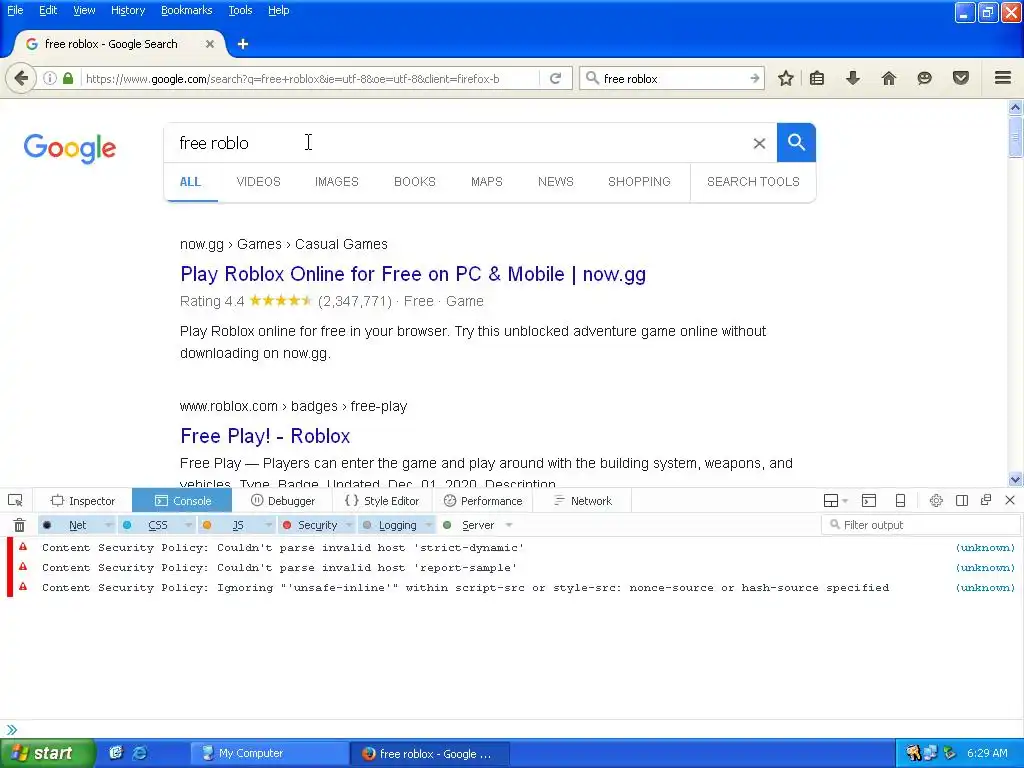Open Play Roblox Online now.gg result
1024x768 pixels.
[x=413, y=274]
